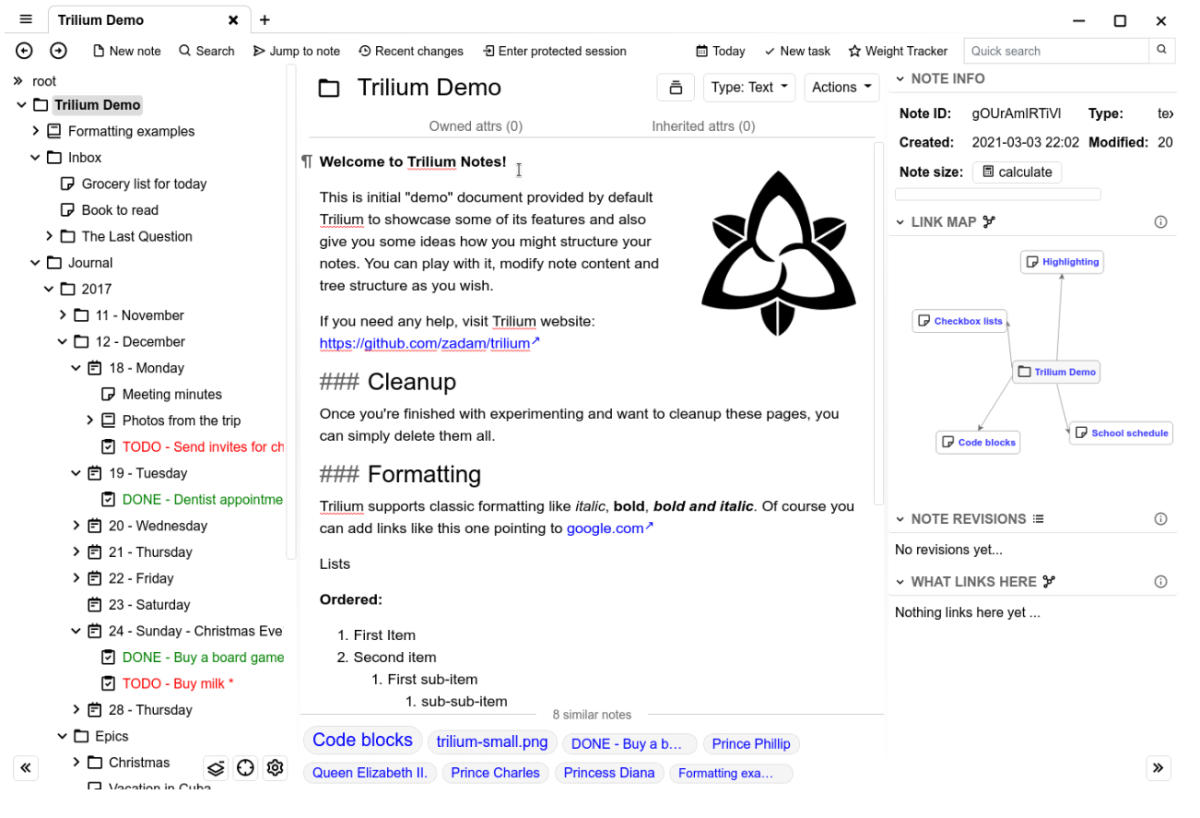Select Code blocks node in link map
1200x818 pixels.
(x=978, y=442)
